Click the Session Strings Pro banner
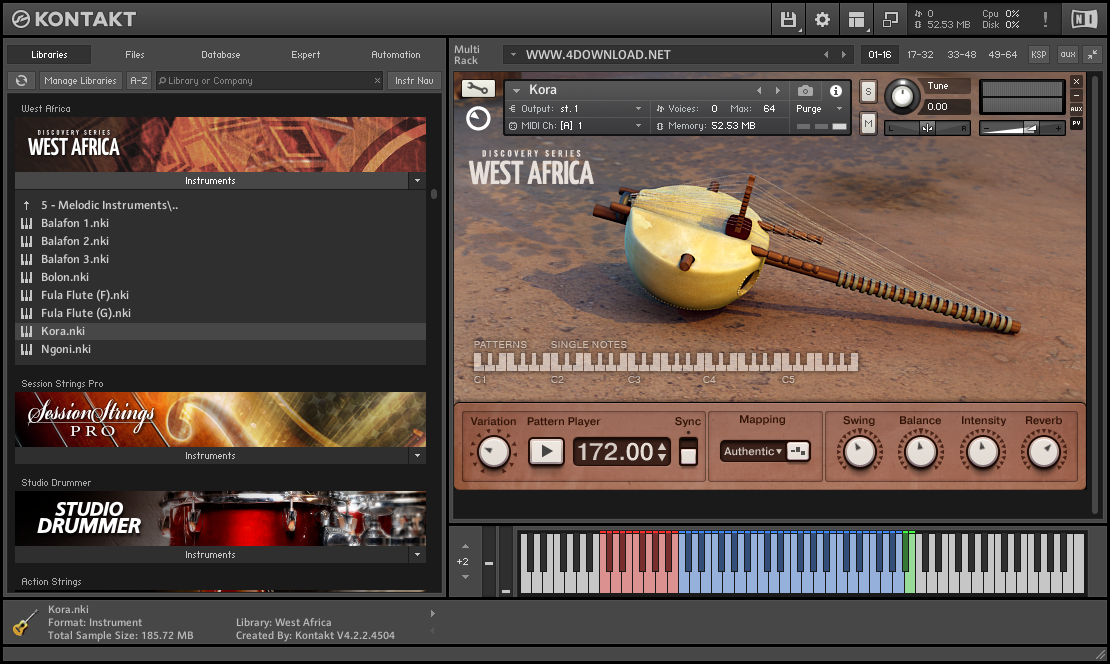This screenshot has width=1110, height=664. pyautogui.click(x=220, y=419)
